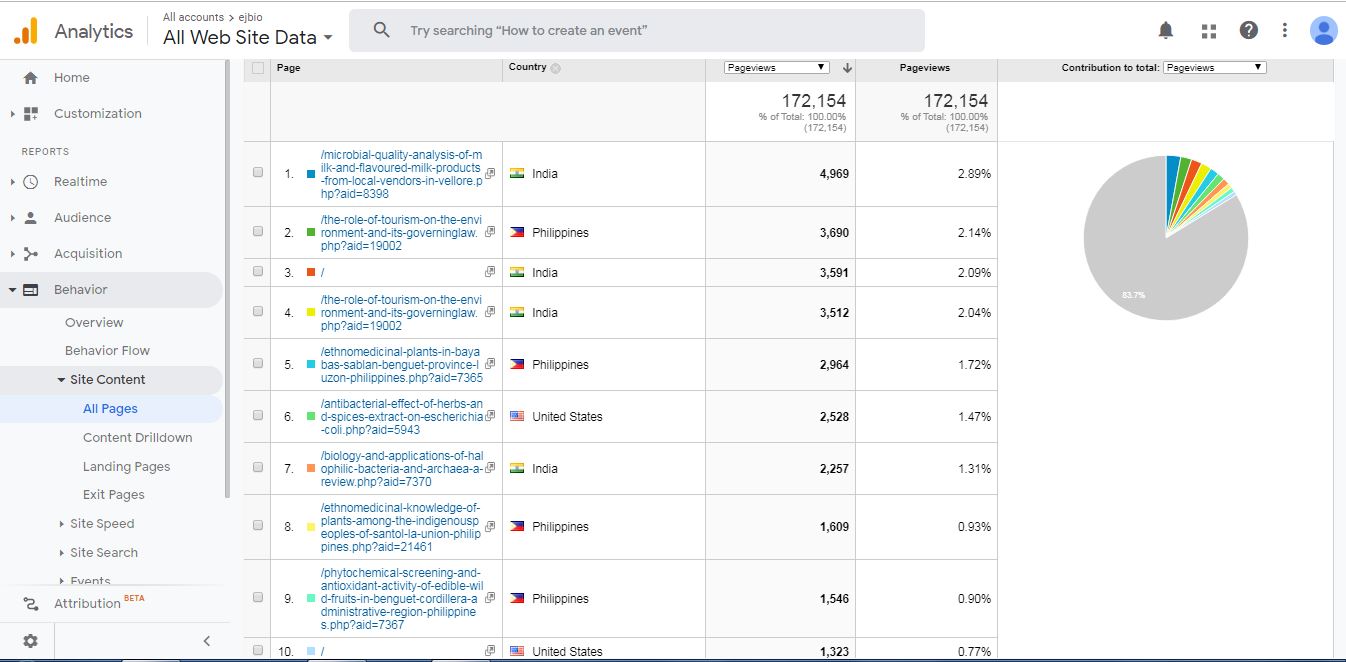Click the user account avatar

(1323, 31)
